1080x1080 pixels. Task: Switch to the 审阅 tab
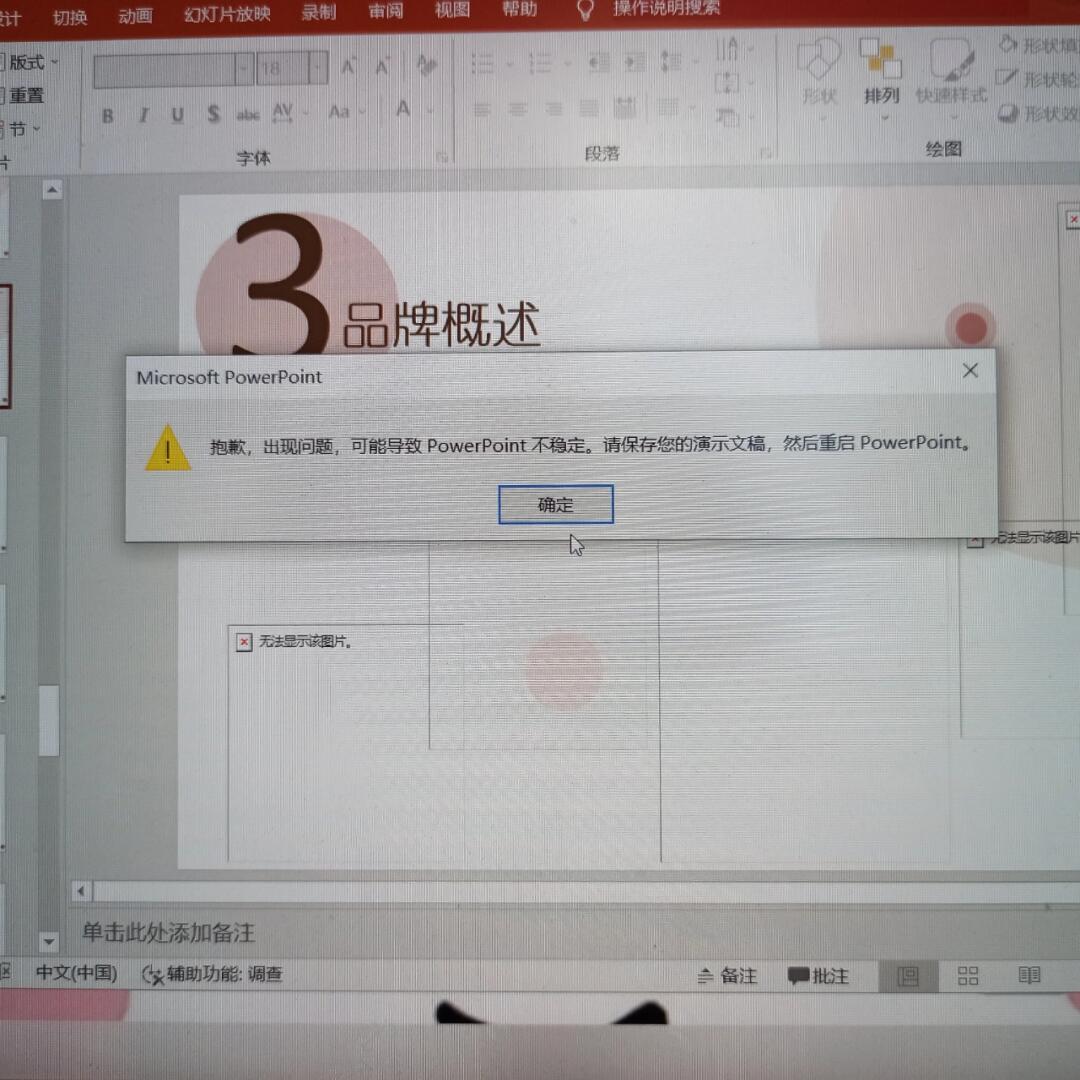point(386,10)
